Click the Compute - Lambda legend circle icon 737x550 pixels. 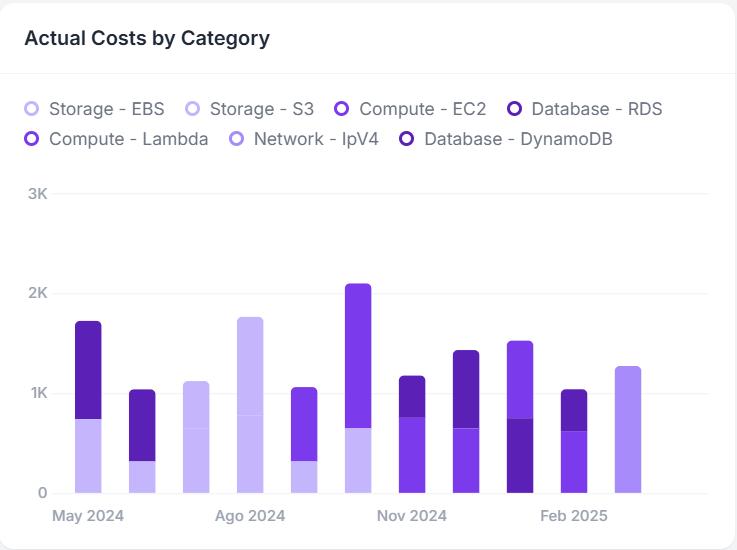coord(32,139)
